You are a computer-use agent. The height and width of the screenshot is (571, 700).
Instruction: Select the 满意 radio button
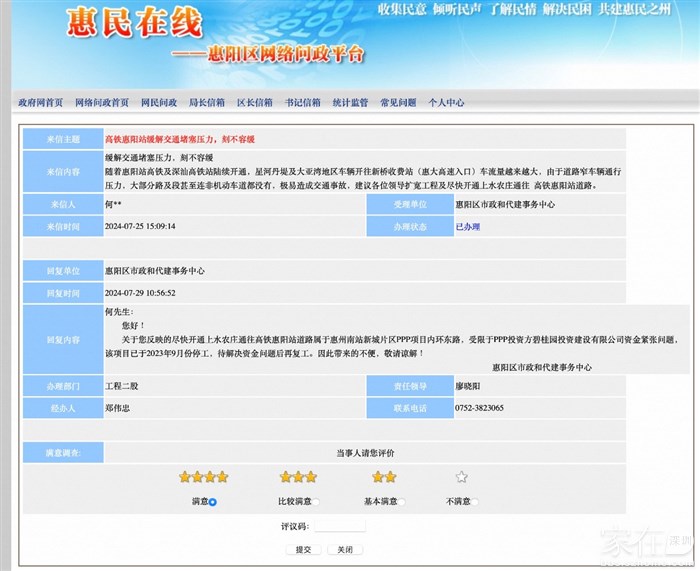[213, 502]
